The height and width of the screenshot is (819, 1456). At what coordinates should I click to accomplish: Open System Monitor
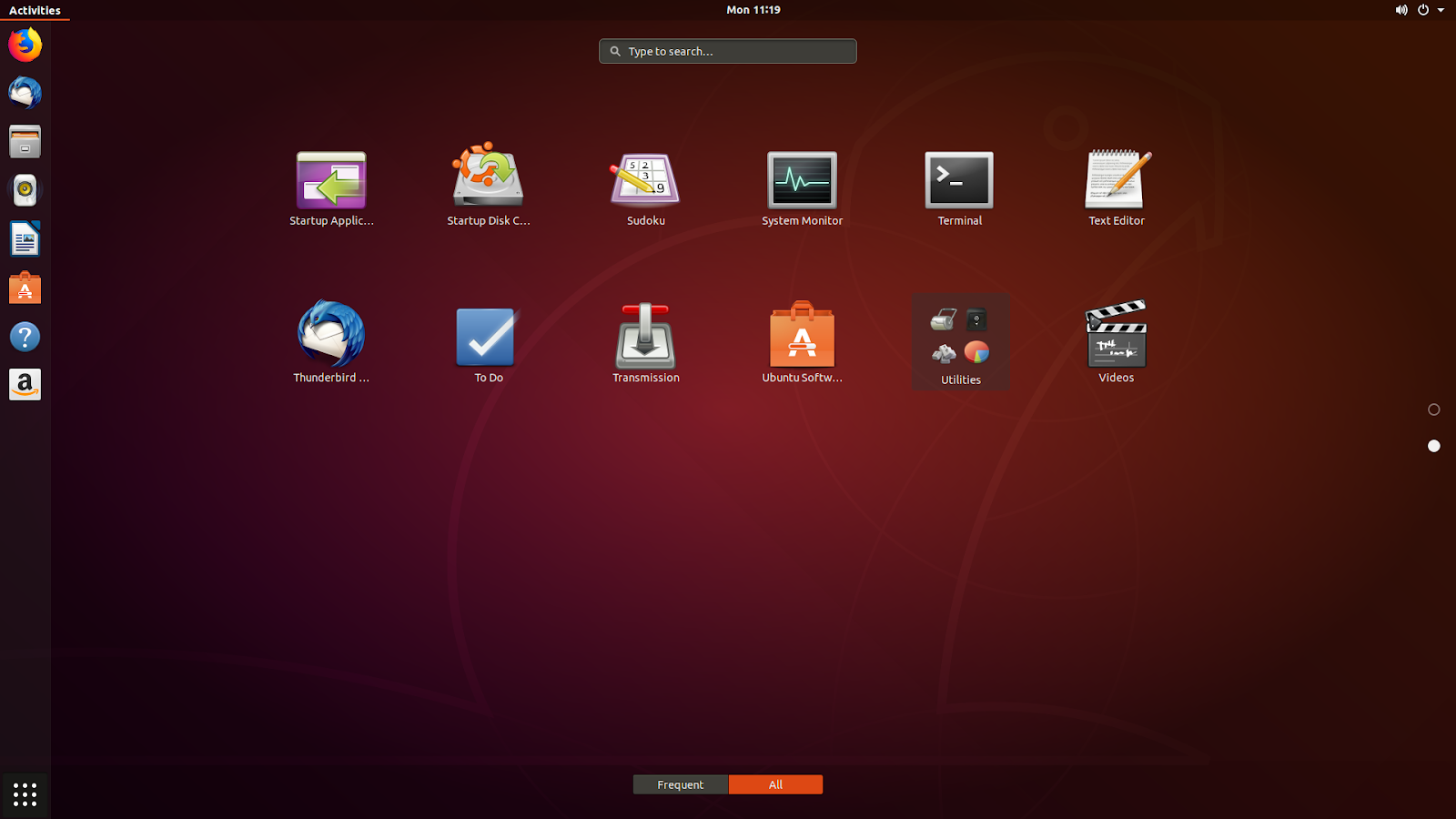pos(802,188)
